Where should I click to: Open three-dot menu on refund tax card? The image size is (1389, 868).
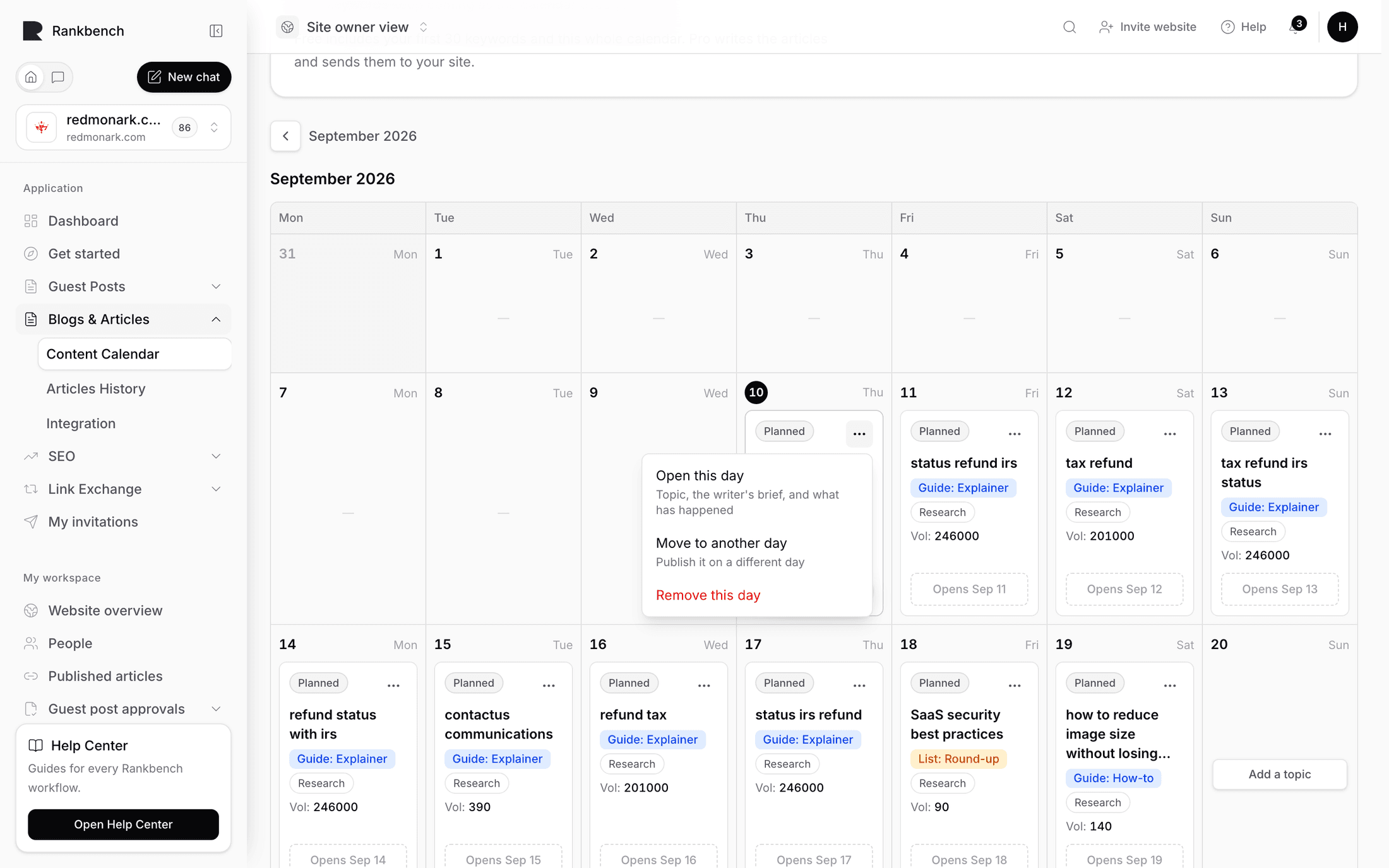tap(704, 685)
